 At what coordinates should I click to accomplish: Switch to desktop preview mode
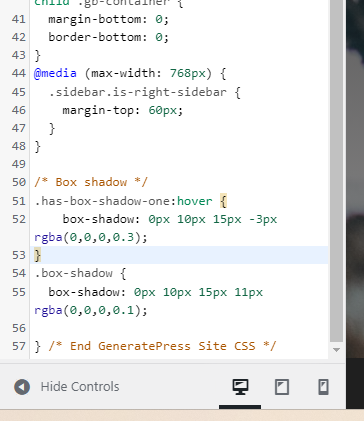coord(240,387)
